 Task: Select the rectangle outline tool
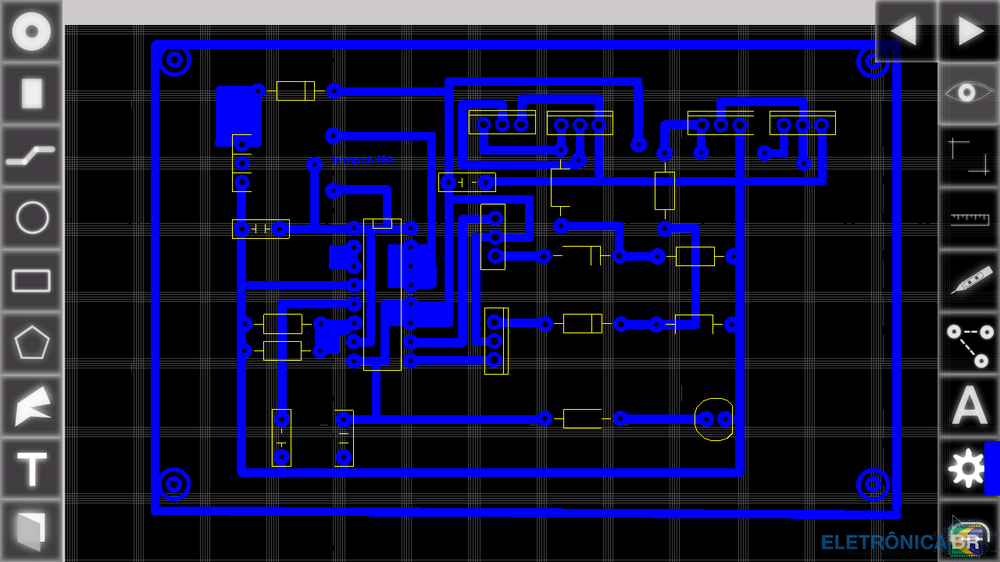[31, 280]
